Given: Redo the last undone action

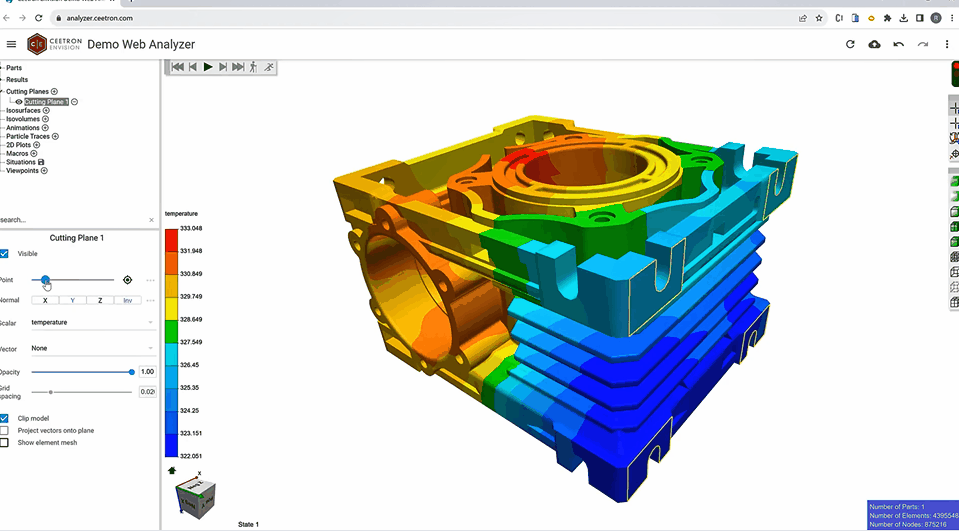Looking at the screenshot, I should tap(923, 44).
